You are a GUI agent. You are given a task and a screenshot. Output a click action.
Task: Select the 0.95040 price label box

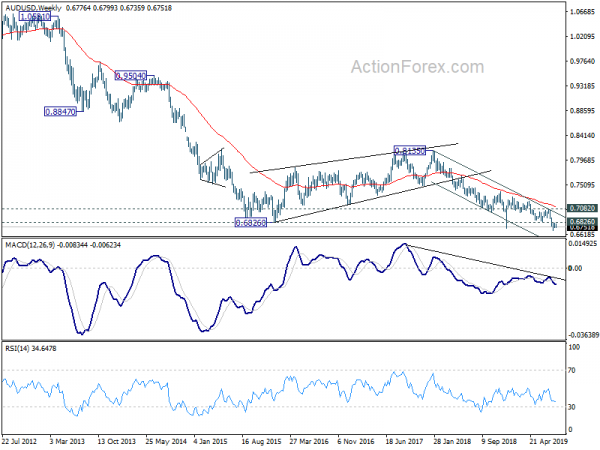point(131,76)
